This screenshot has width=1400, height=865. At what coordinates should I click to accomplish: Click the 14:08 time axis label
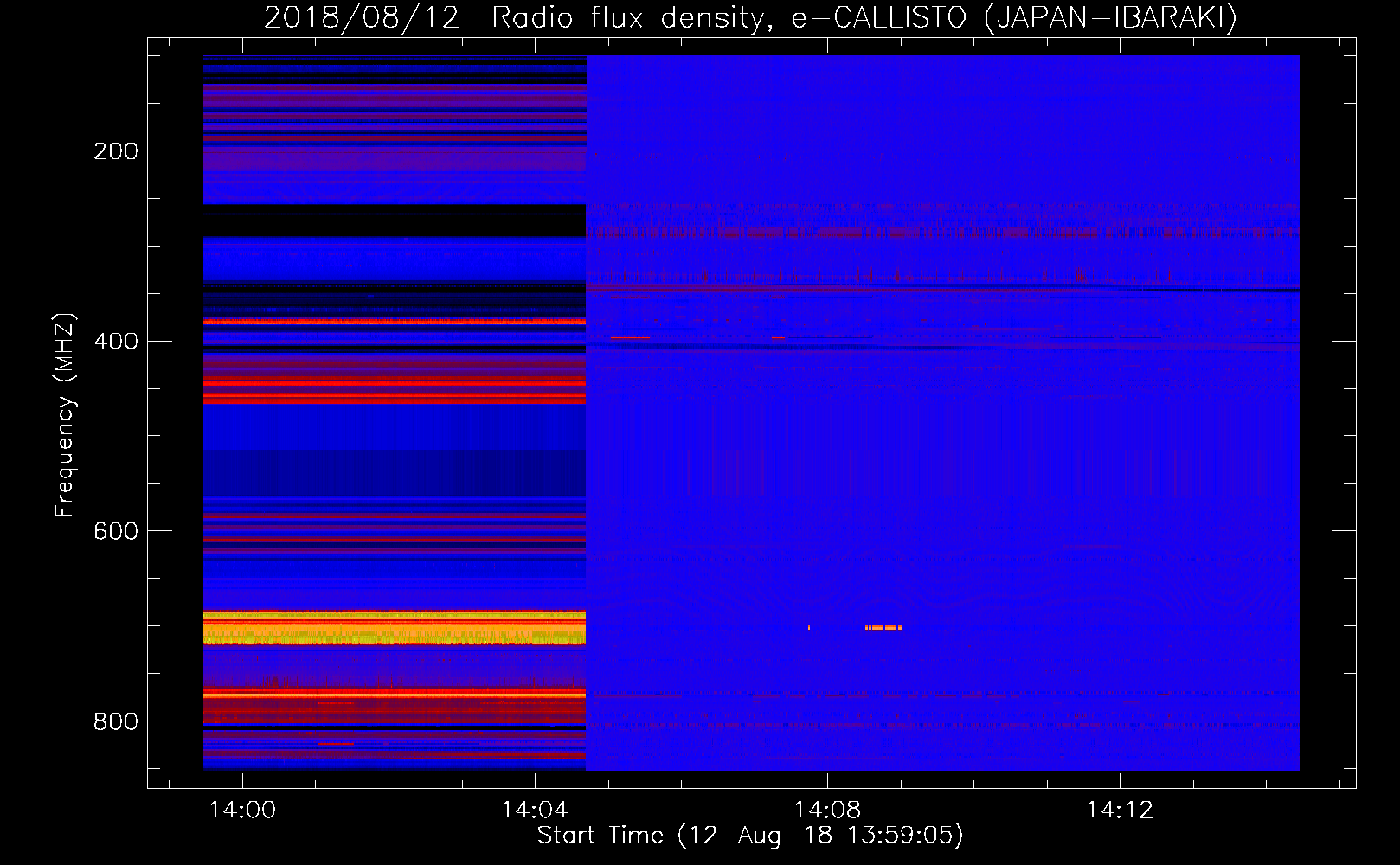(x=827, y=810)
